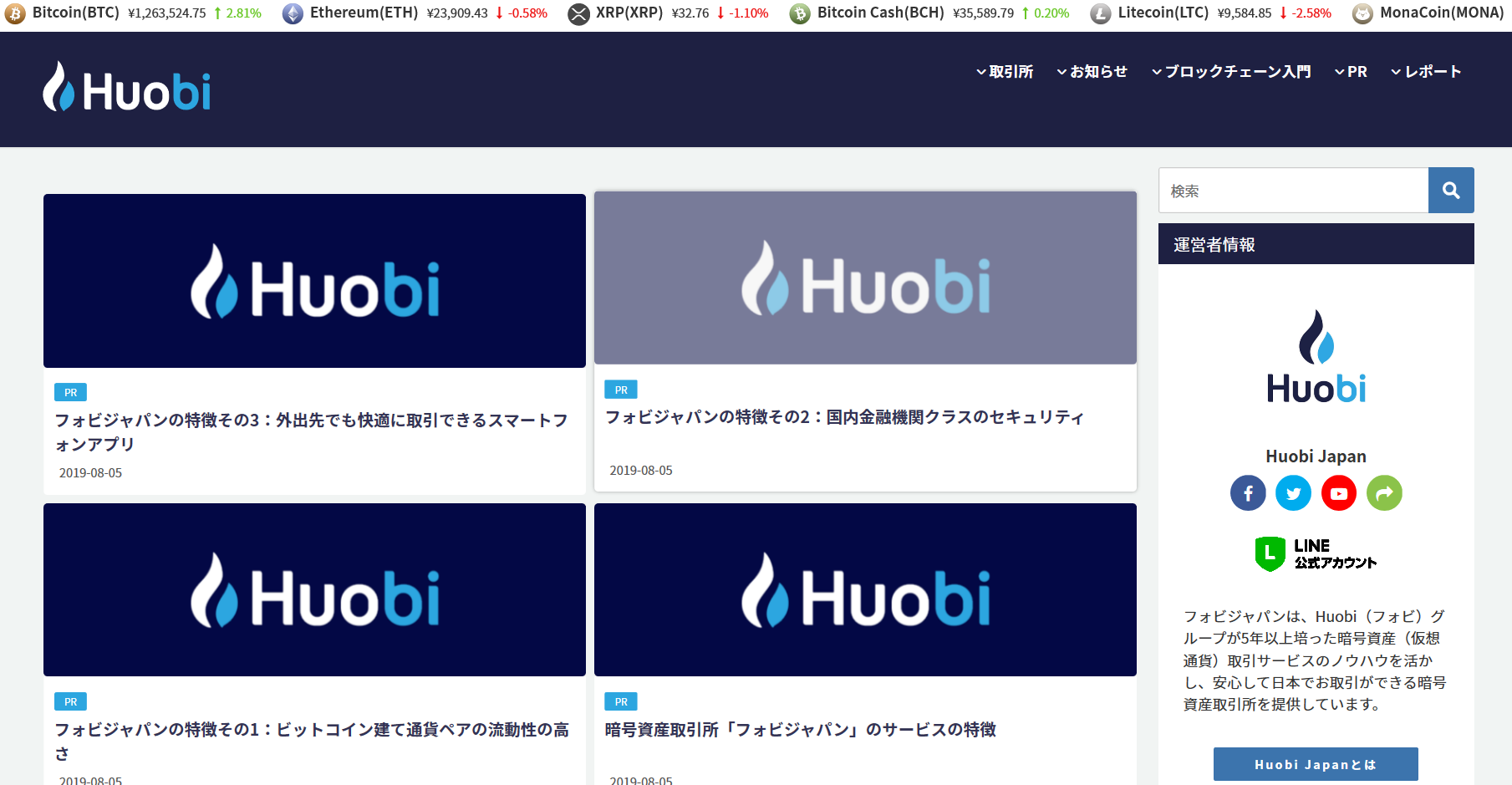
Task: Open the Huobi header logo home link
Action: point(127,87)
